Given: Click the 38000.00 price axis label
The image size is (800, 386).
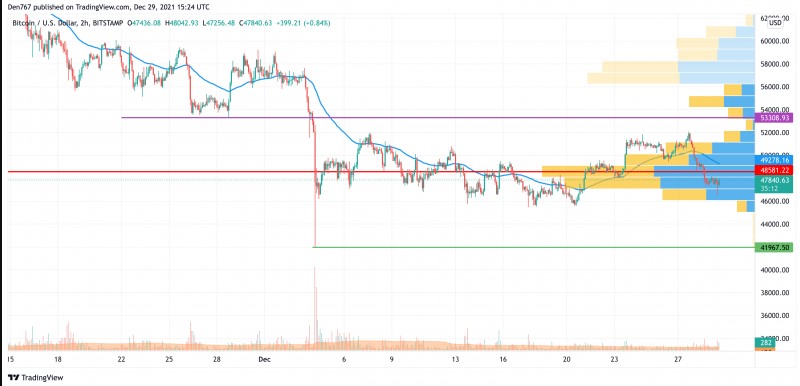Looking at the screenshot, I should point(774,293).
